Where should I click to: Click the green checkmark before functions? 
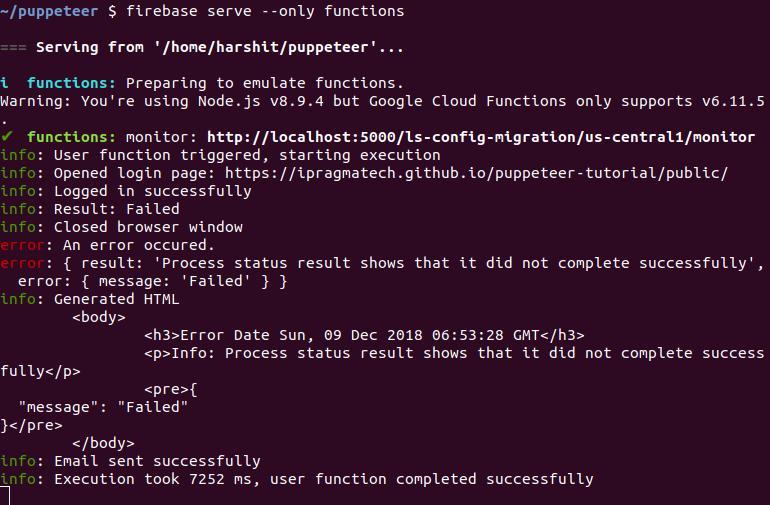click(x=7, y=137)
